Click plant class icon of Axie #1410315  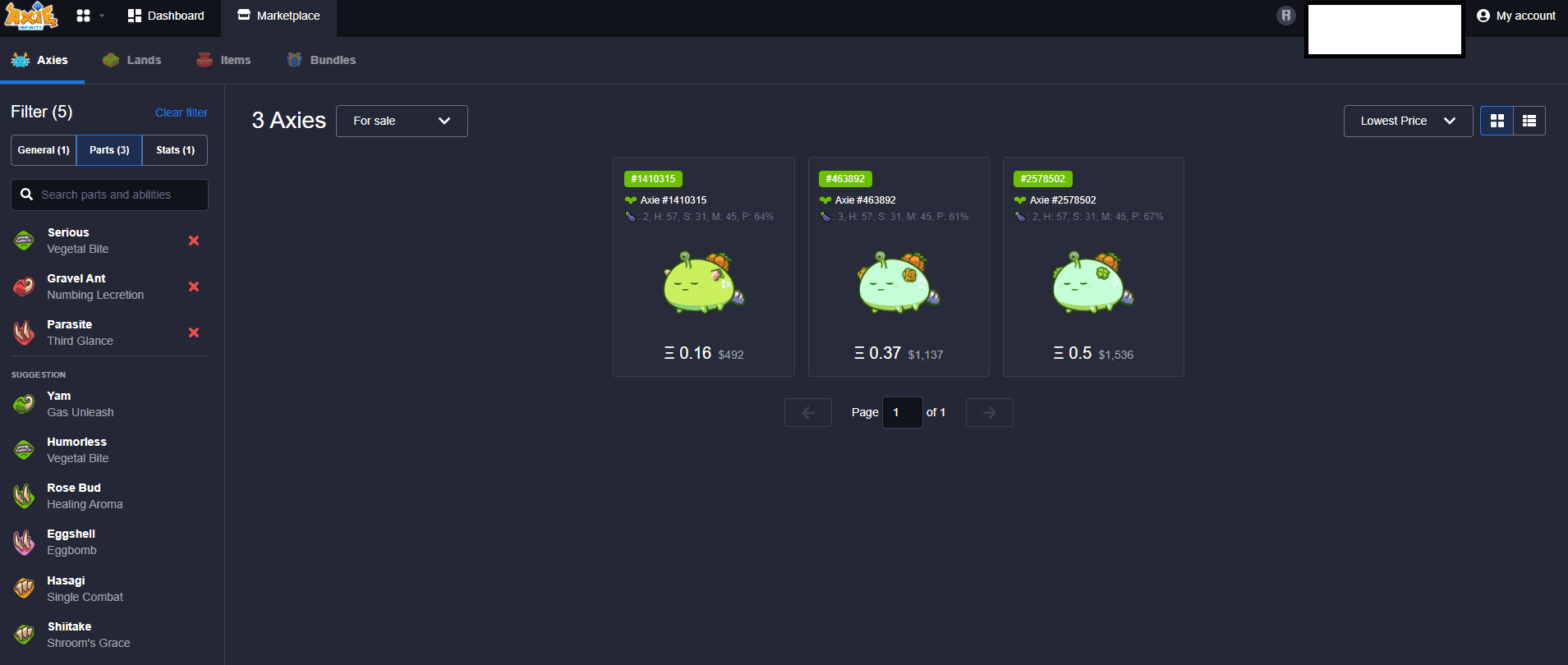631,200
